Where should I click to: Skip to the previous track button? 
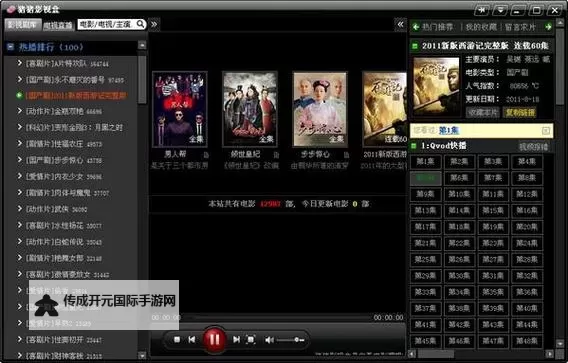point(192,339)
